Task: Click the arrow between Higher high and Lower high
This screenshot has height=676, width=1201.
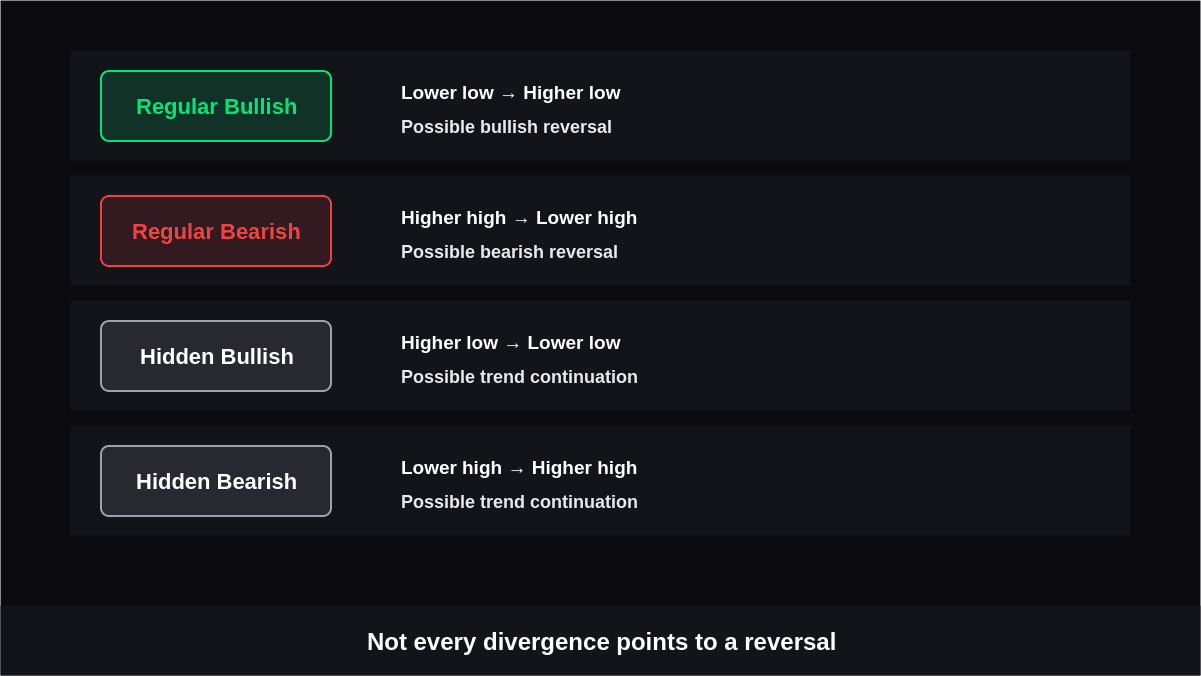Action: coord(521,219)
